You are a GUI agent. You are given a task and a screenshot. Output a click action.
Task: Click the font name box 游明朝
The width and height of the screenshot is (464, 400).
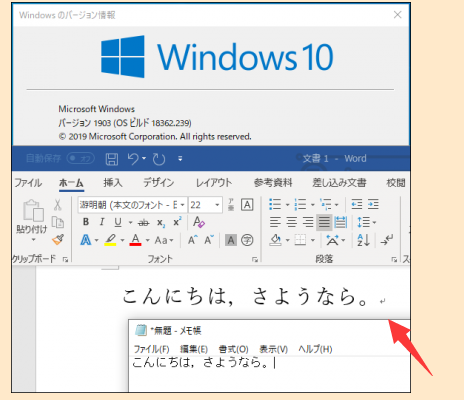coord(128,205)
